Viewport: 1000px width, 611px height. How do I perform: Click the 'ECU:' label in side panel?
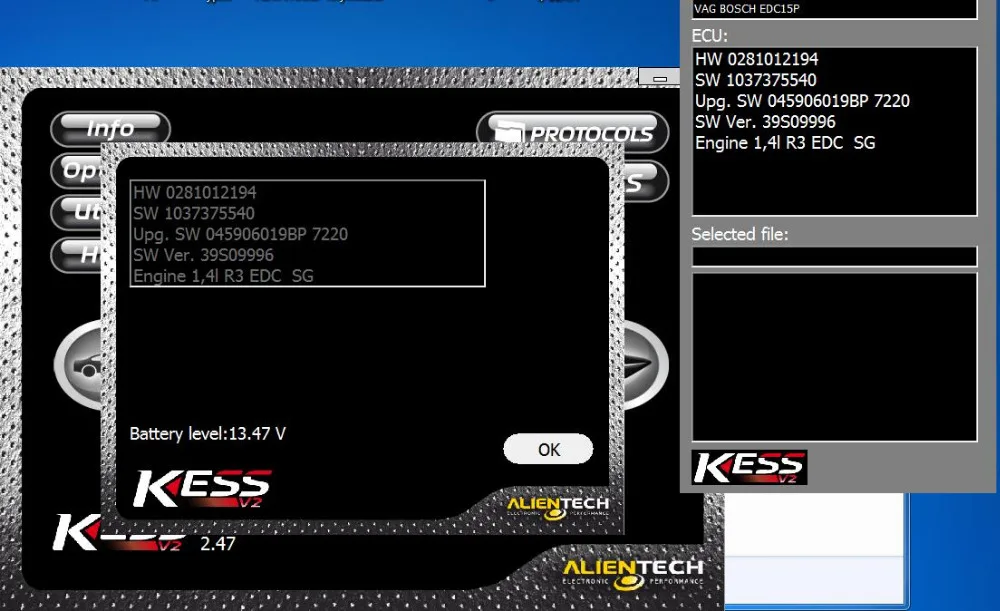click(x=709, y=36)
